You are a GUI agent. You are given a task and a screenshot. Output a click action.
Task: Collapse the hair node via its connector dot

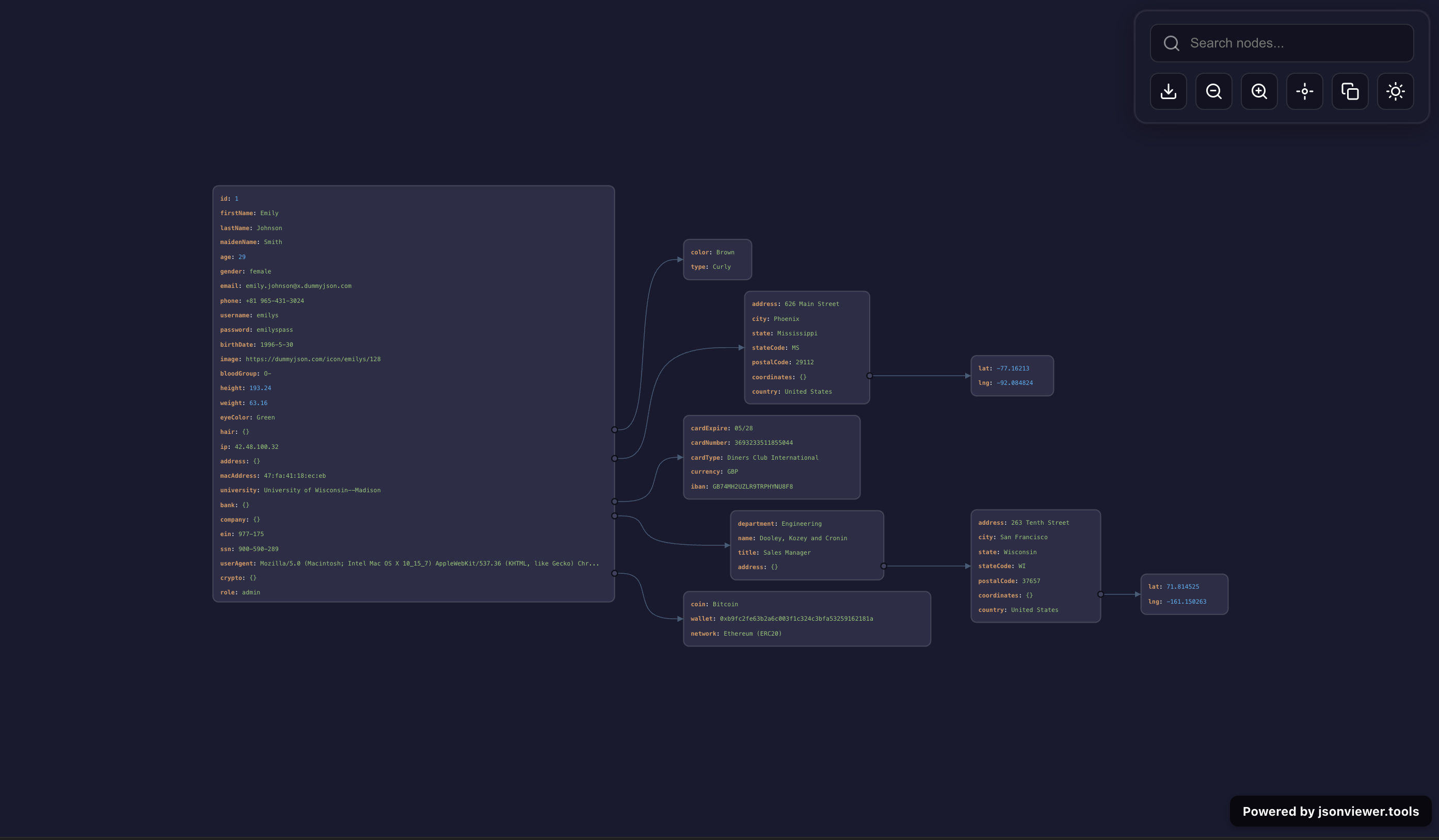(614, 429)
